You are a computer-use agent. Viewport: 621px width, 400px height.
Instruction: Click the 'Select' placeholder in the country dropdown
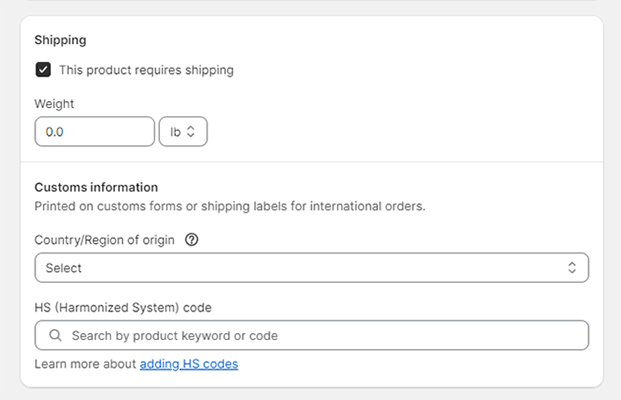point(64,268)
